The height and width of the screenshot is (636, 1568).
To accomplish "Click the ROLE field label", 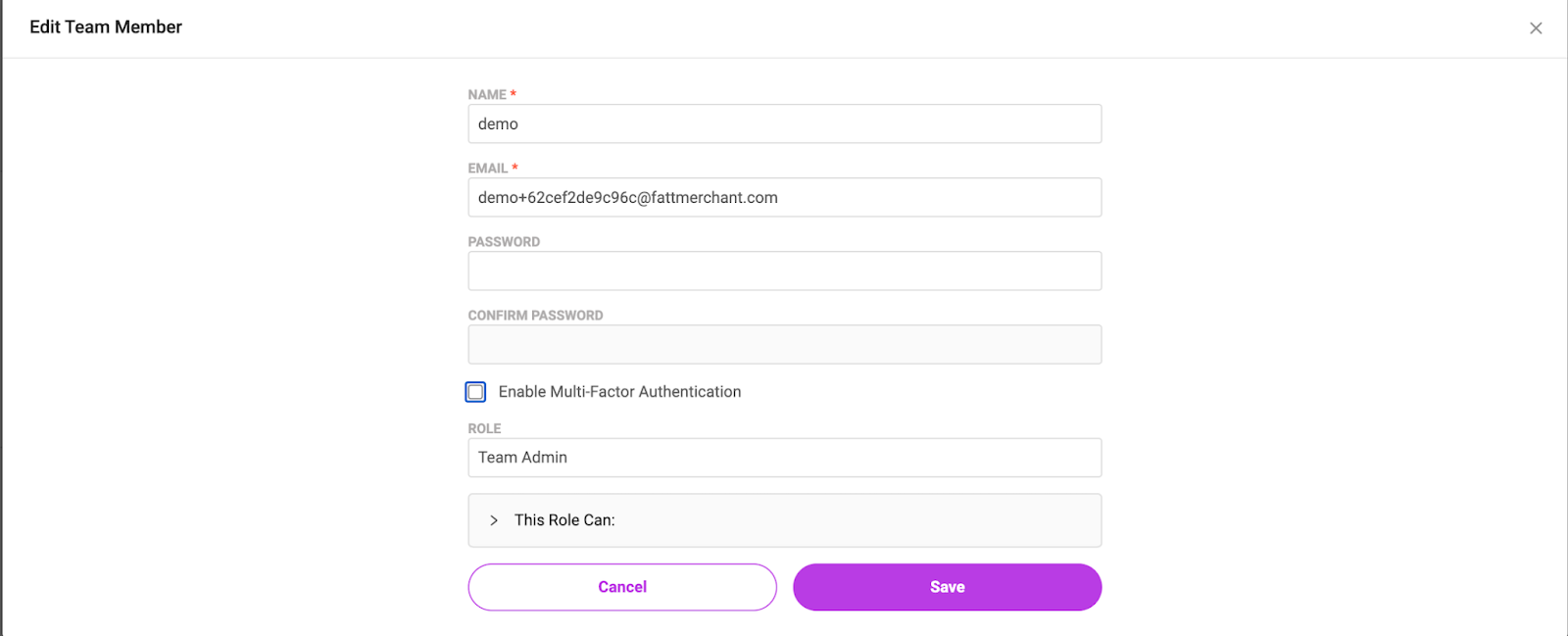I will pyautogui.click(x=484, y=429).
